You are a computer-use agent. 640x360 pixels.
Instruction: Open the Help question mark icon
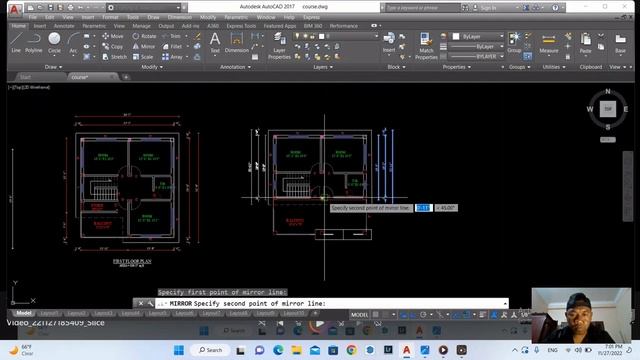tap(555, 7)
